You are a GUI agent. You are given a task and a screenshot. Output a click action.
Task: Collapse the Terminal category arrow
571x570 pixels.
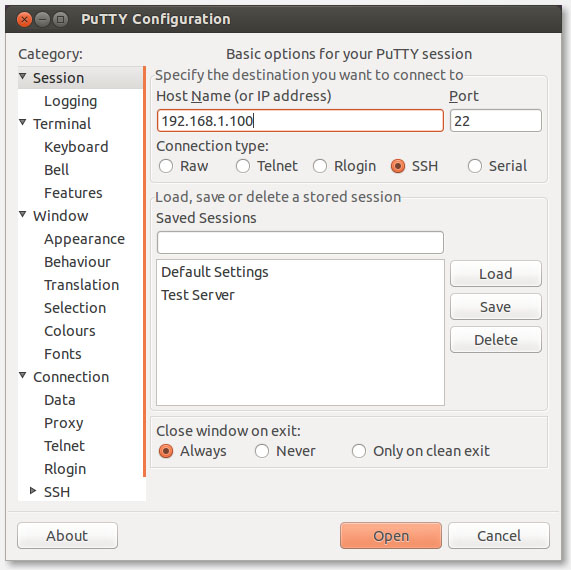pos(23,122)
